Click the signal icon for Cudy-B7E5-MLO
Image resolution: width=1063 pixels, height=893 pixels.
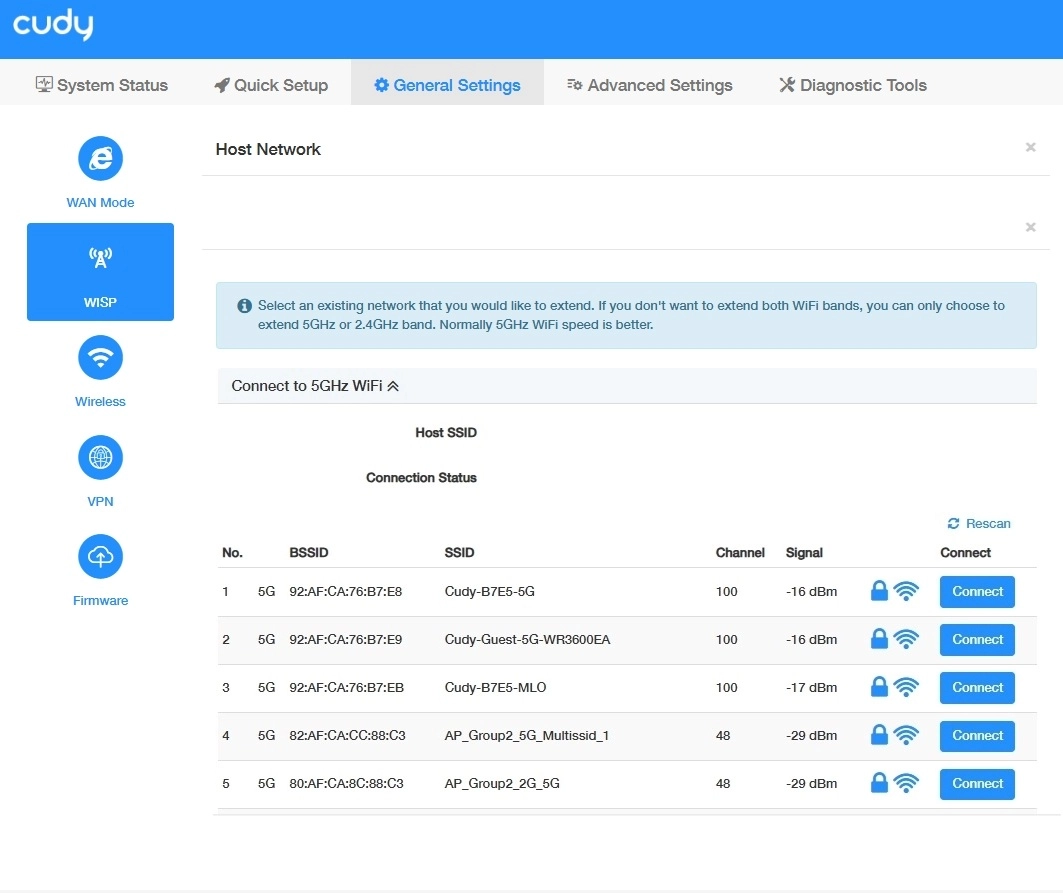coord(906,688)
